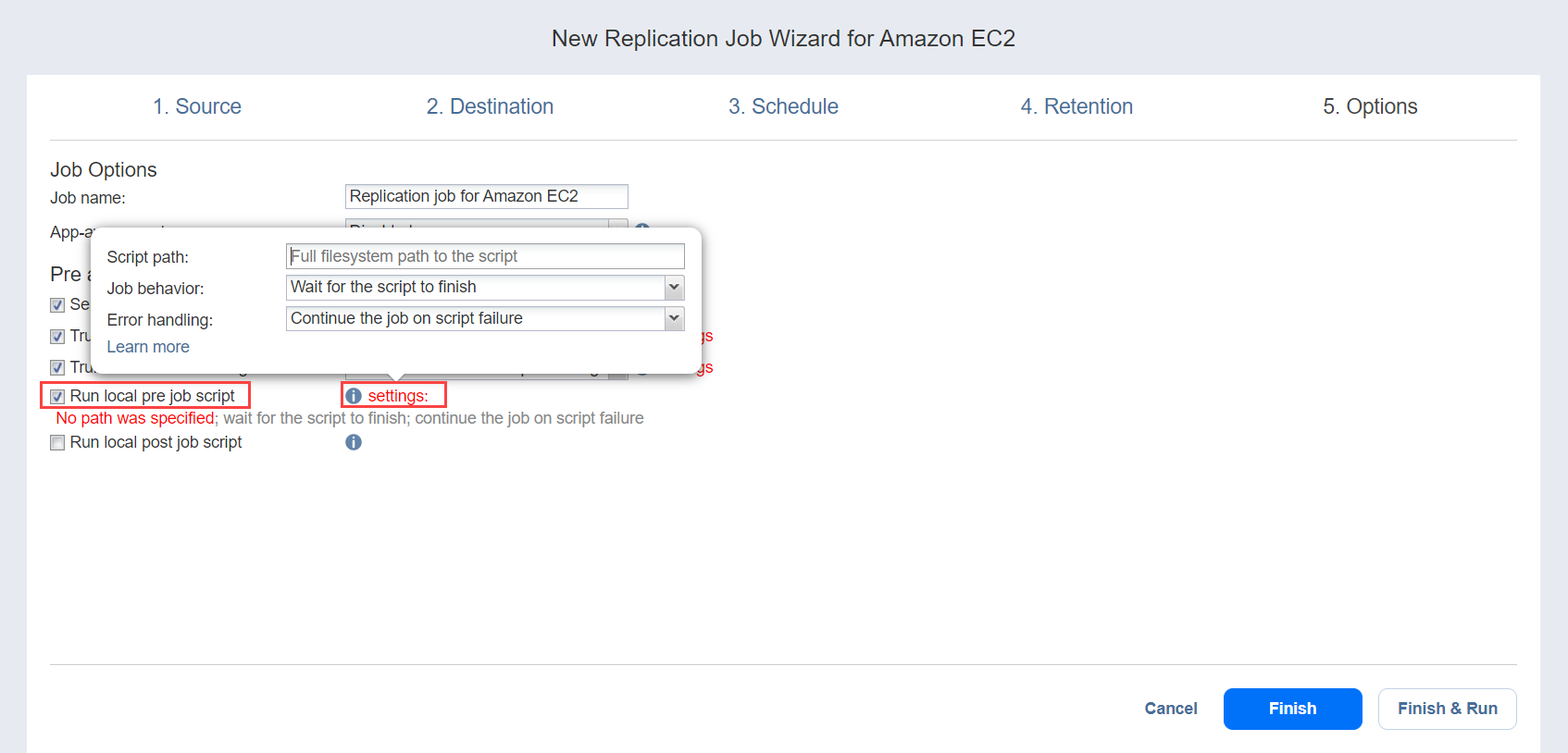Select the Retention step tab
1568x753 pixels.
[1076, 106]
